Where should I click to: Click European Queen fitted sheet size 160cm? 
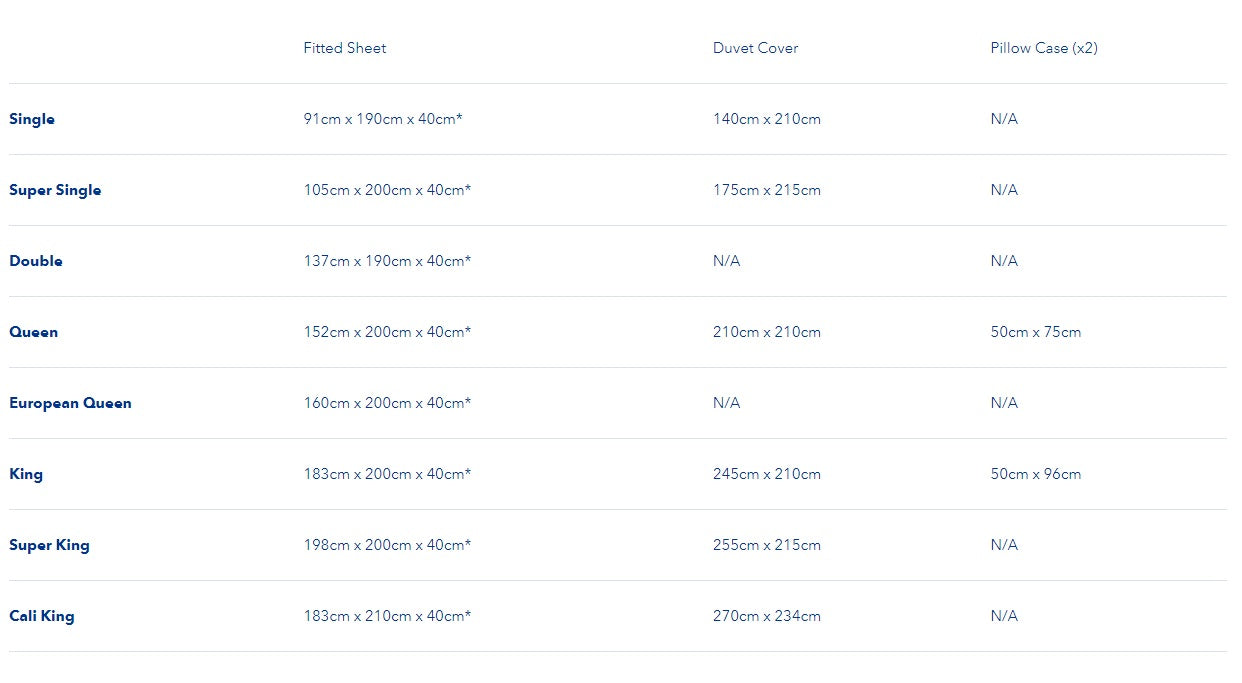pyautogui.click(x=387, y=403)
